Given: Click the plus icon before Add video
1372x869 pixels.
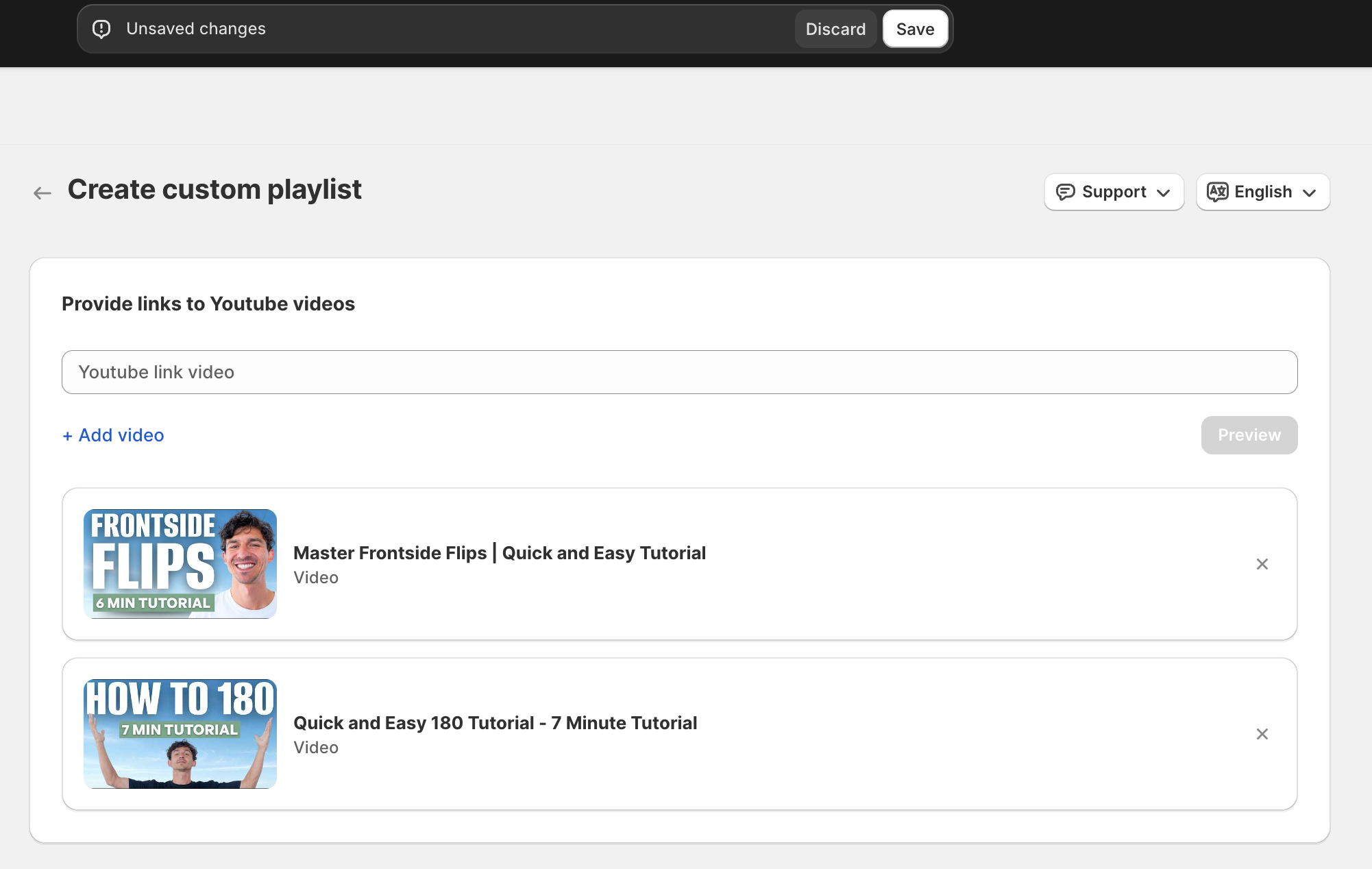Looking at the screenshot, I should pos(67,436).
